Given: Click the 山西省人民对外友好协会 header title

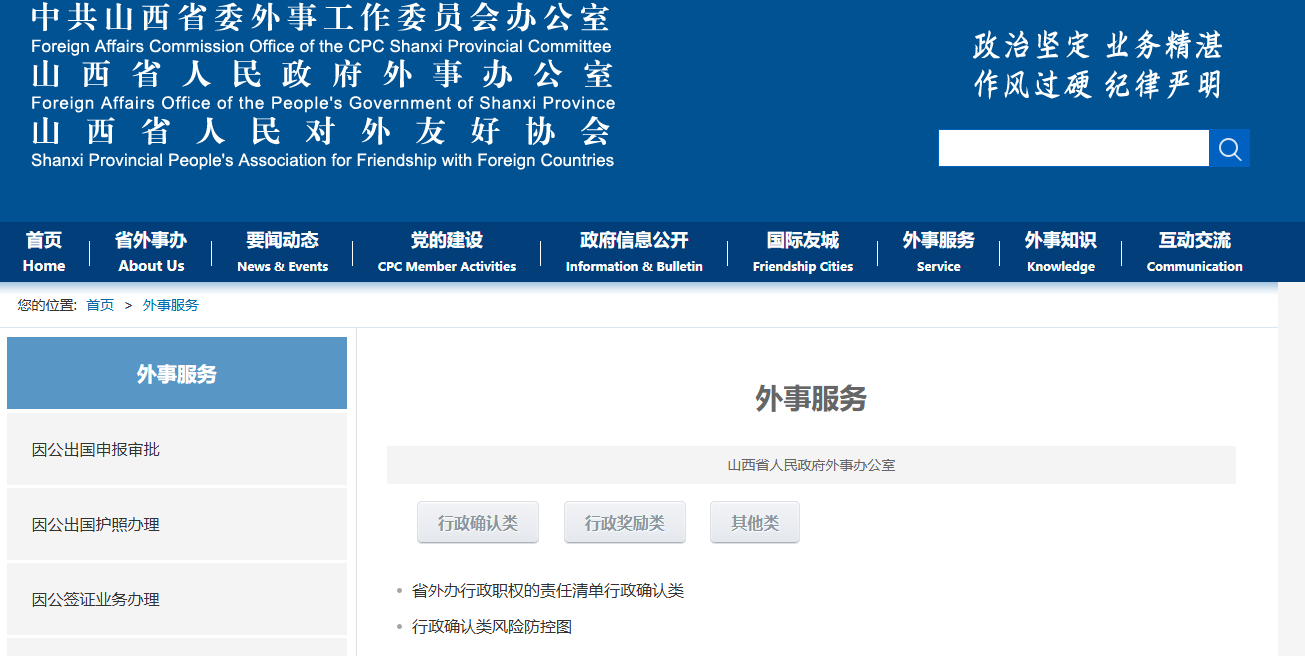Looking at the screenshot, I should pos(322,131).
